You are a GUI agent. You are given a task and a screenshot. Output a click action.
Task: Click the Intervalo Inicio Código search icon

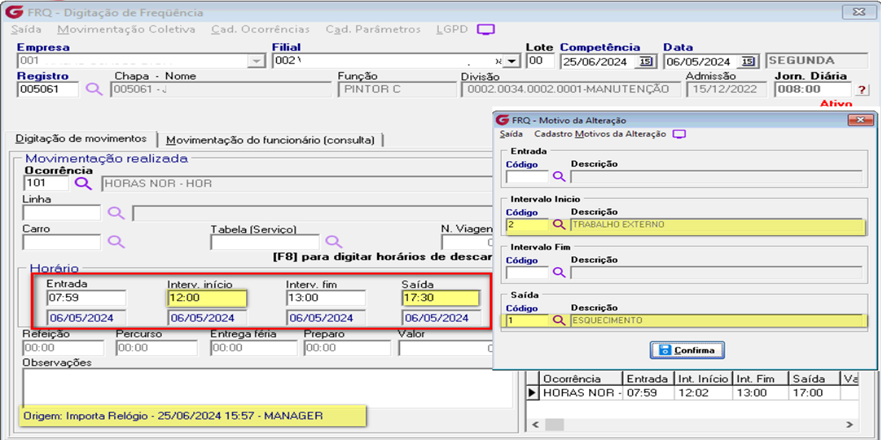tap(558, 225)
